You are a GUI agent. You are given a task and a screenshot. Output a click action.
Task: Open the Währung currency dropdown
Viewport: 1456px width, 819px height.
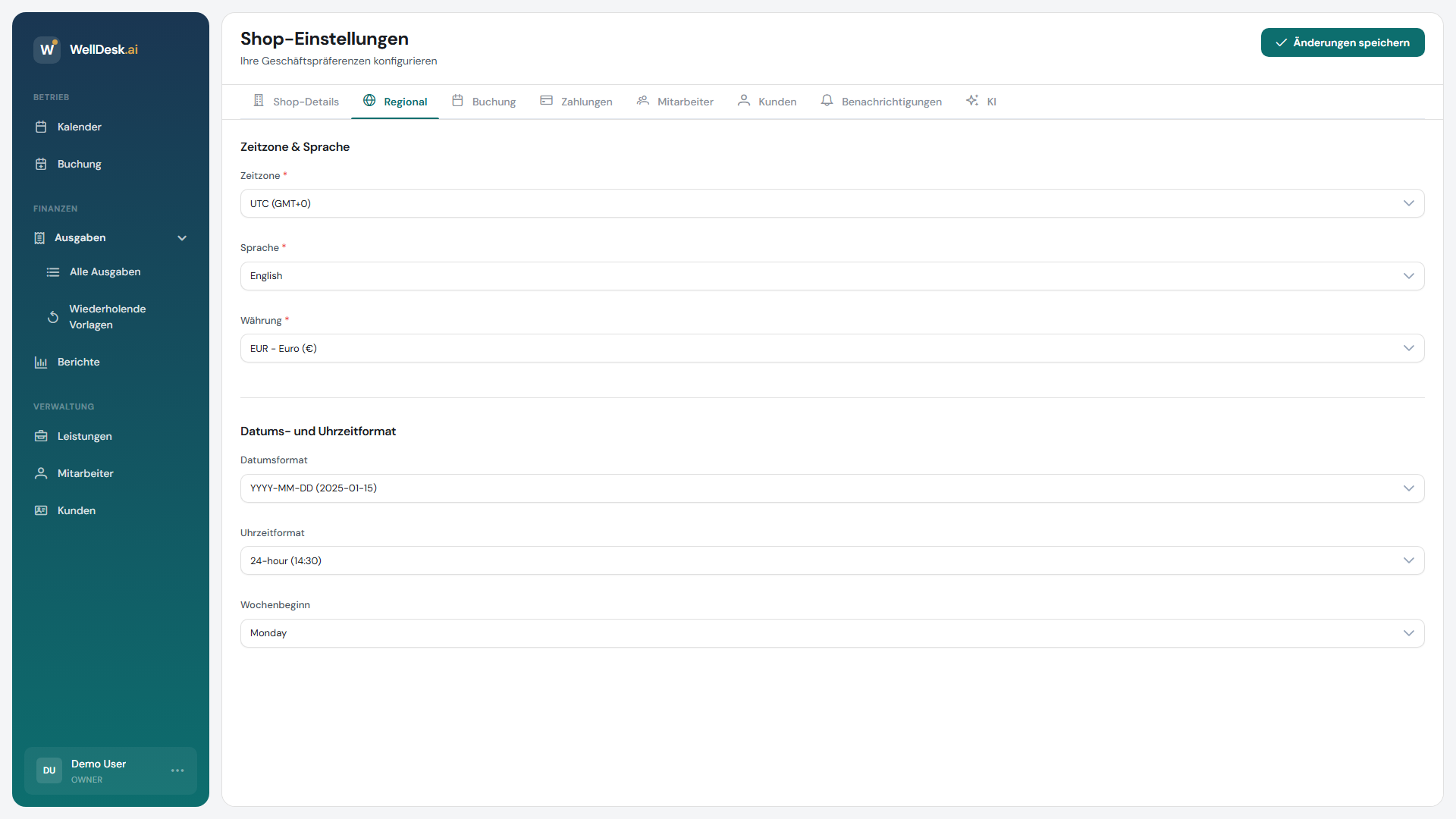(x=832, y=348)
